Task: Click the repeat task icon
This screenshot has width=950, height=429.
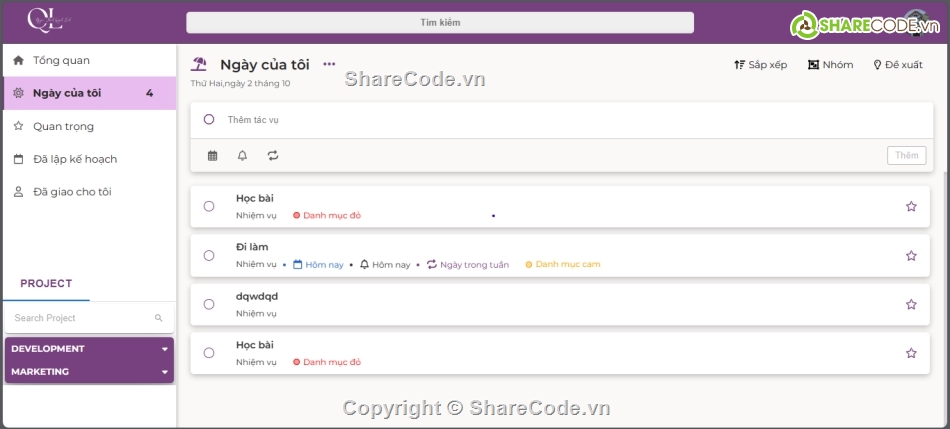Action: tap(272, 155)
